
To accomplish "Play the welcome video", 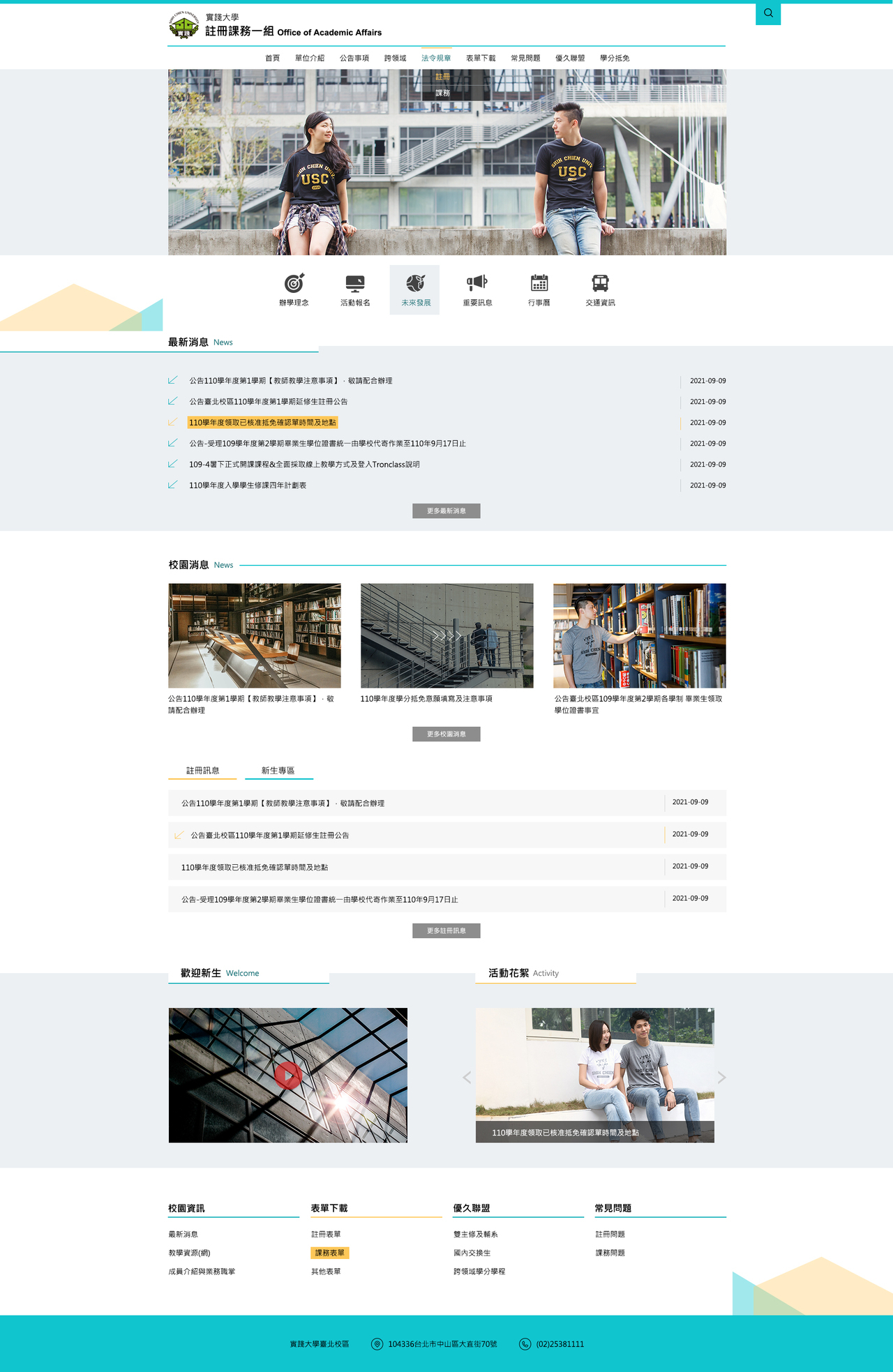I will click(x=288, y=1075).
